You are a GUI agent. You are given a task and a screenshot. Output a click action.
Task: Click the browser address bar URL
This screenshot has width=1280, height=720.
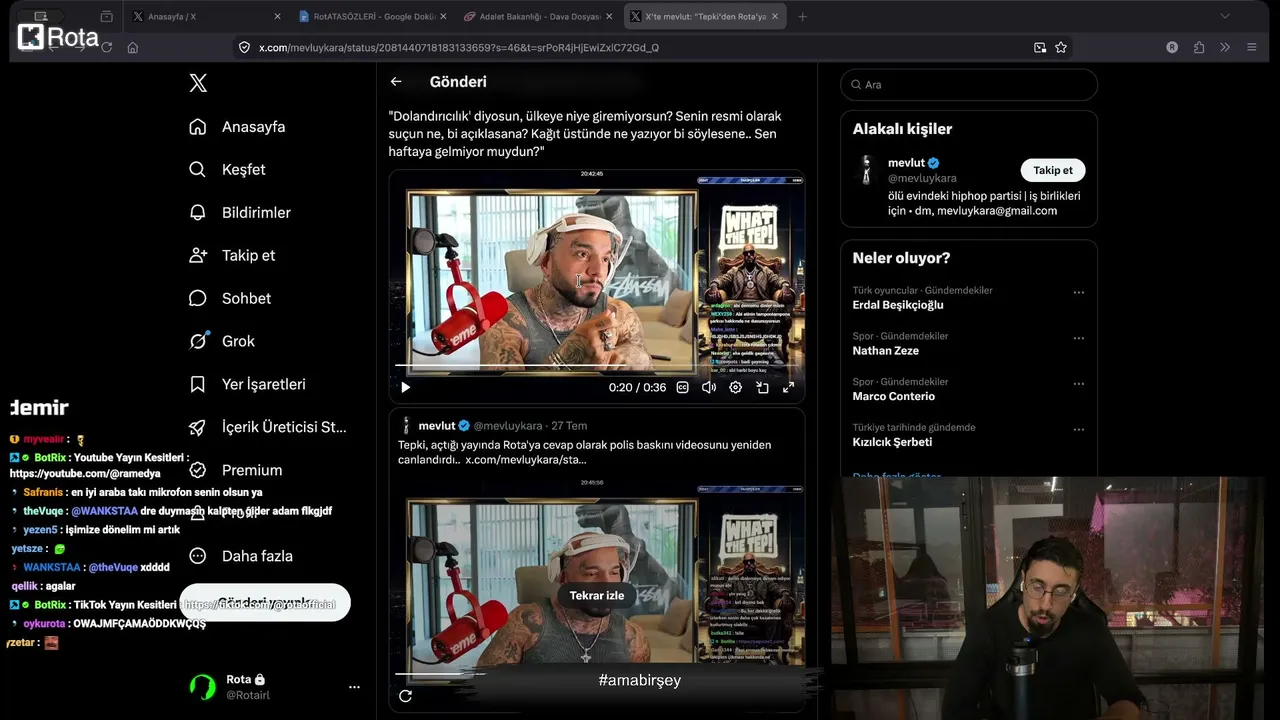pos(458,47)
